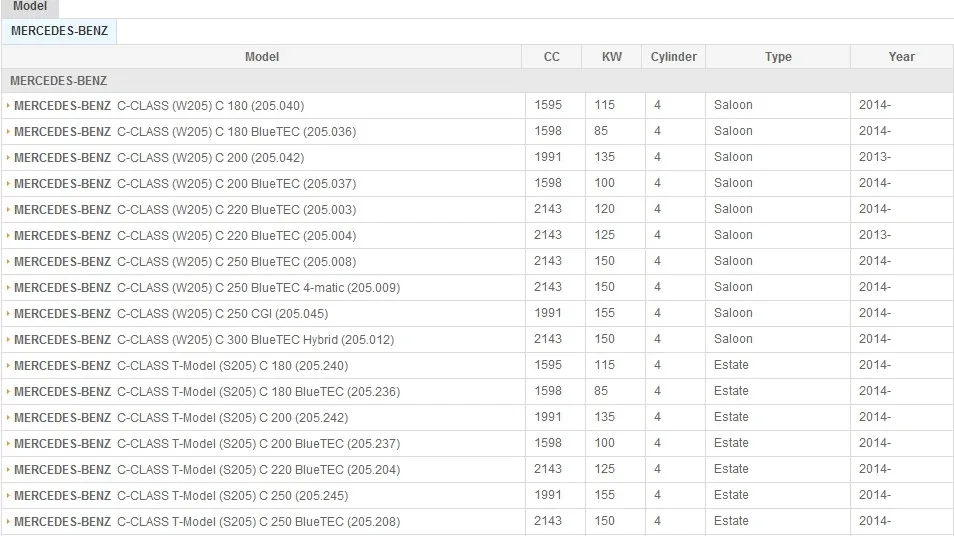The height and width of the screenshot is (536, 954).
Task: Click CC value 2143 in C 250 BlueTEC (205.008) row
Action: tap(548, 261)
